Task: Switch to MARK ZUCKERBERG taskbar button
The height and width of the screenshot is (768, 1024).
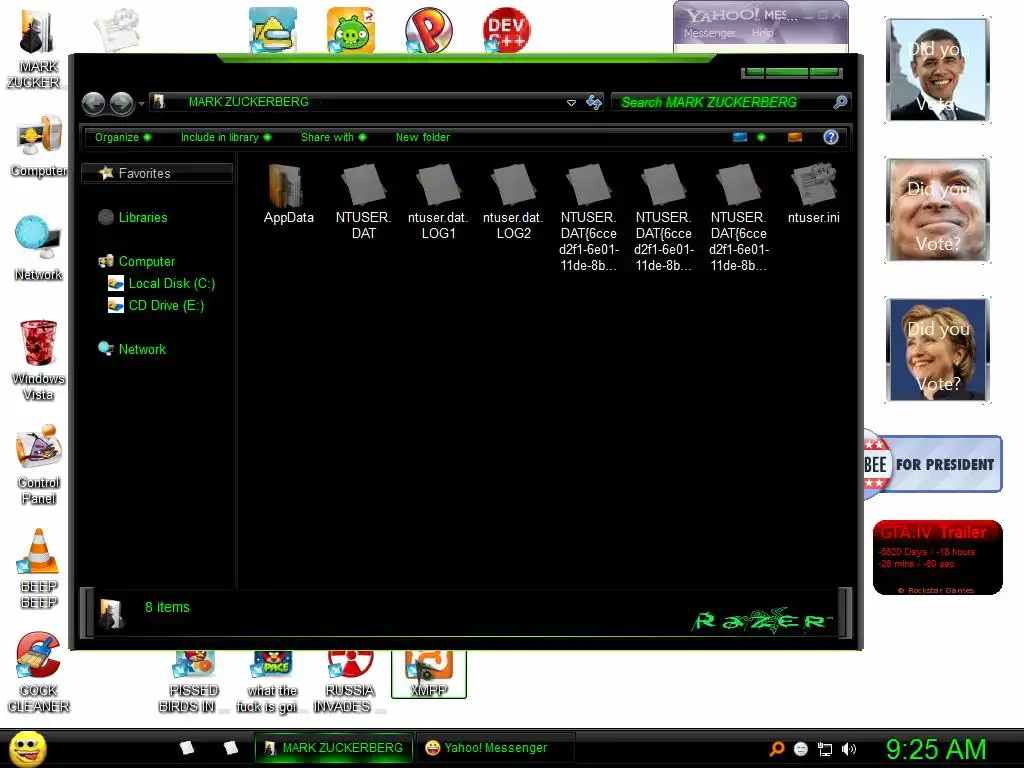Action: (x=334, y=748)
